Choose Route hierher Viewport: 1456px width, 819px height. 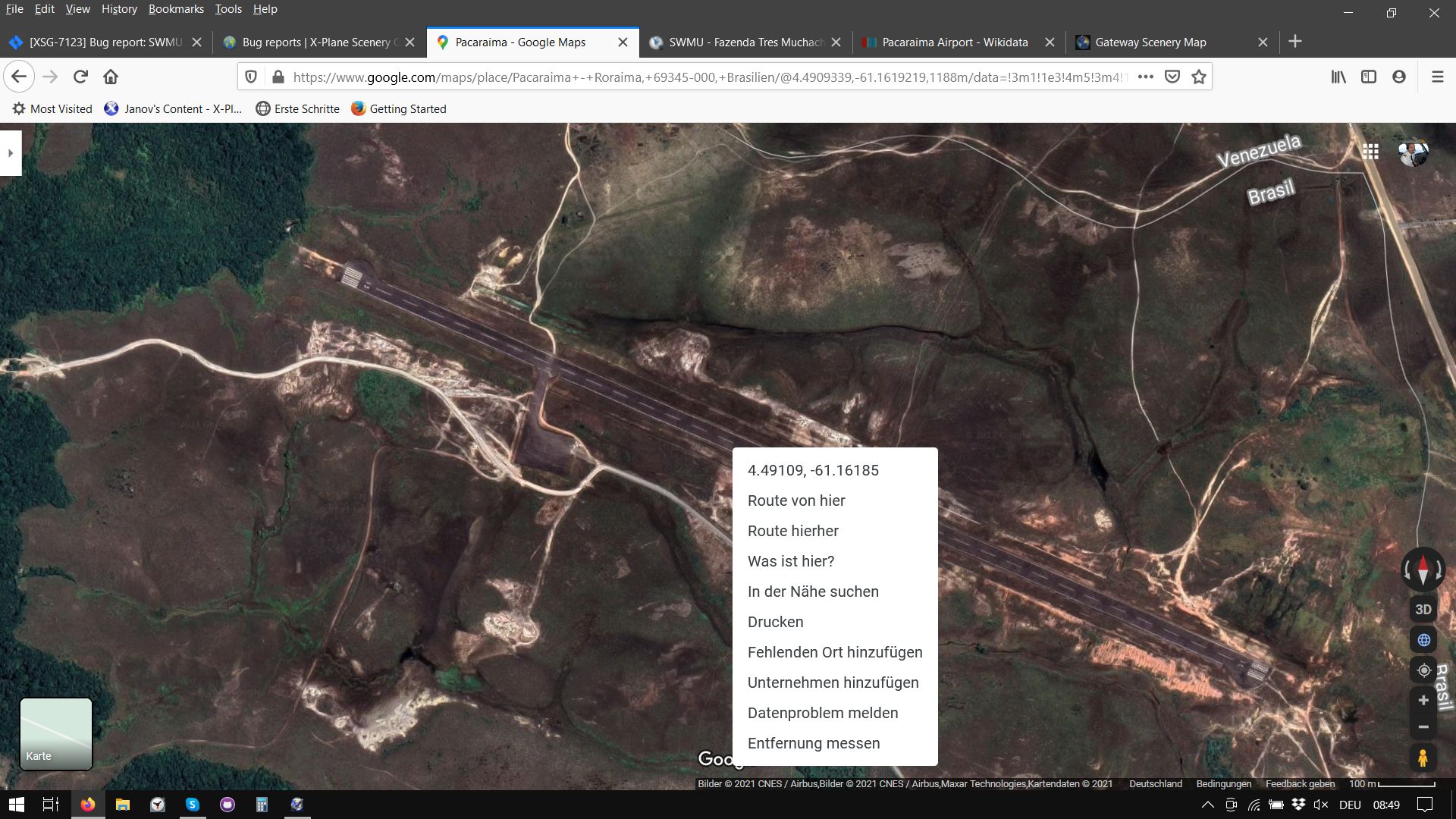(835, 531)
